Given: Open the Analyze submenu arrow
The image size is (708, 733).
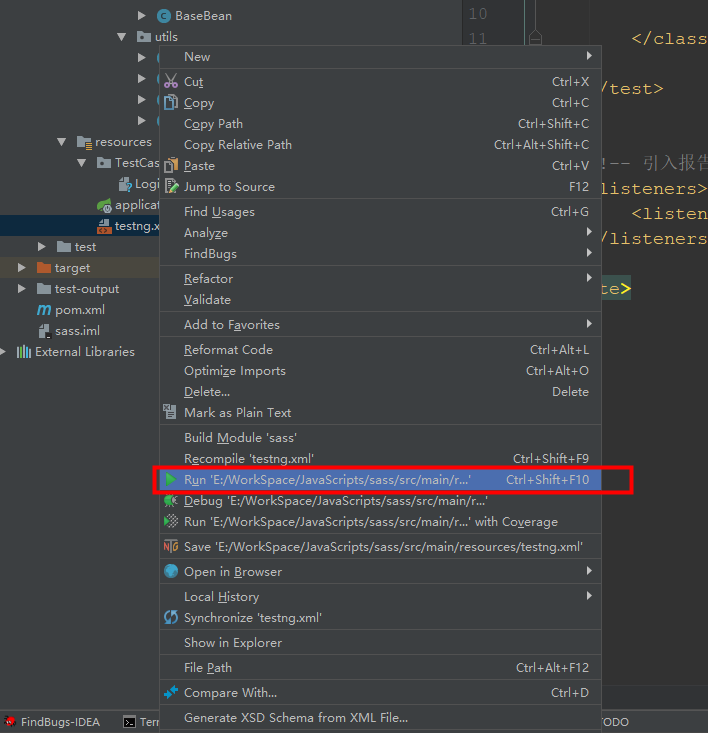Looking at the screenshot, I should tap(589, 232).
